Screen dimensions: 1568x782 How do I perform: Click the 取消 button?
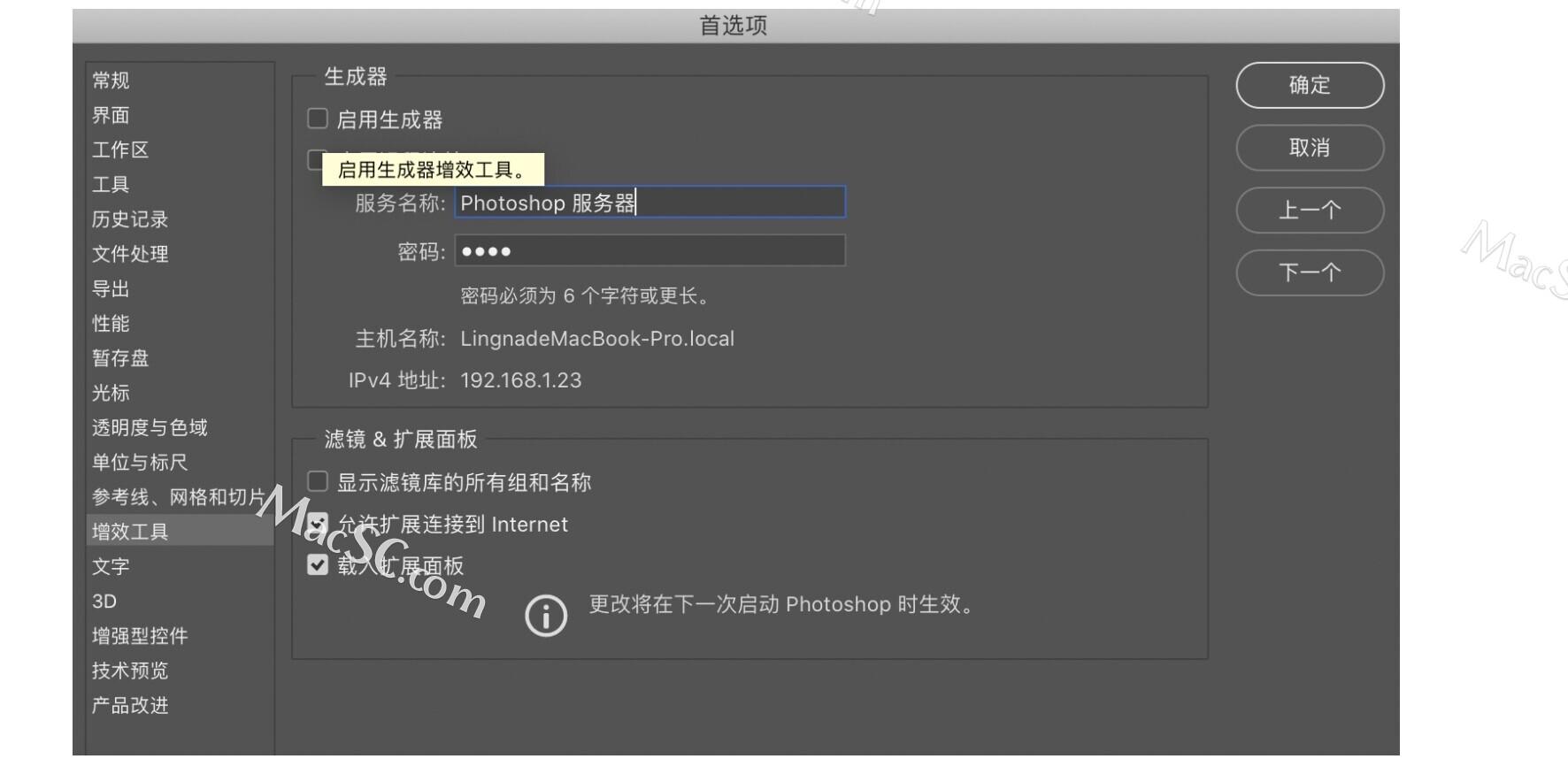(1310, 148)
